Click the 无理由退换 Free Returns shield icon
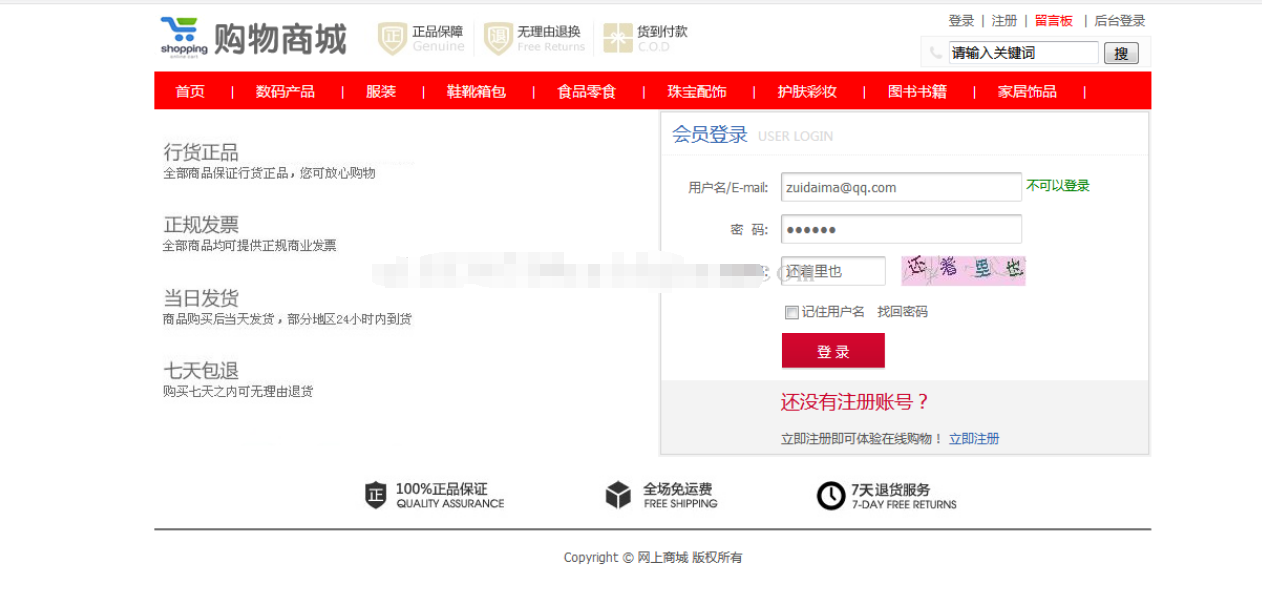Viewport: 1262px width, 591px height. pos(498,39)
